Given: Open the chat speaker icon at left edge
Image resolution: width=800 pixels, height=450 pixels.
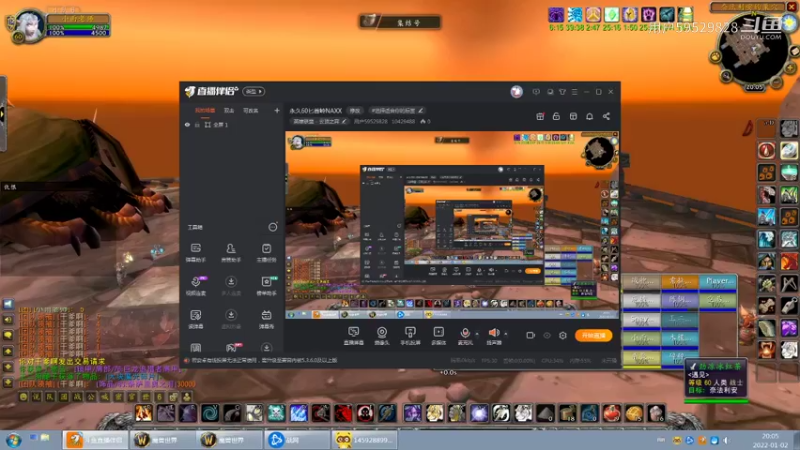Looking at the screenshot, I should (8, 320).
